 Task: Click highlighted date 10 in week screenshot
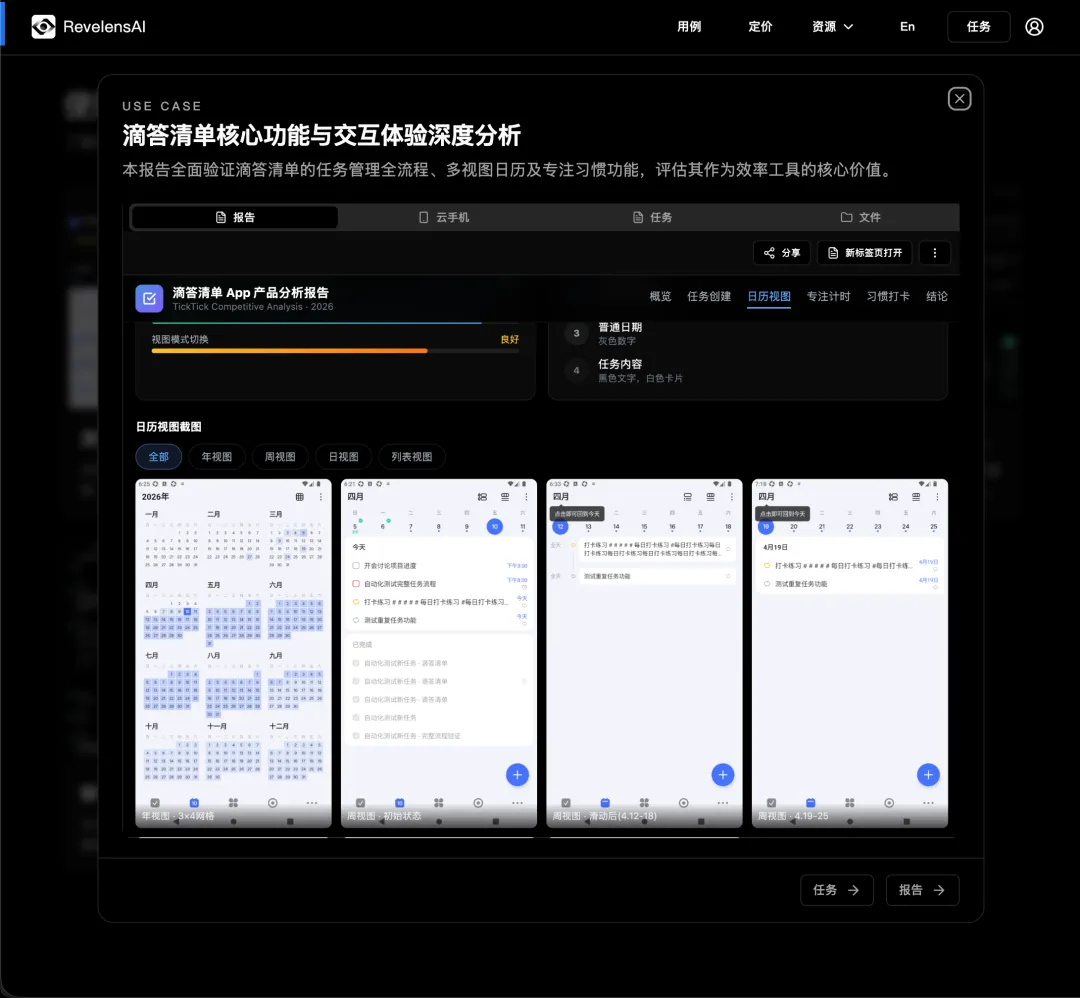pyautogui.click(x=495, y=527)
